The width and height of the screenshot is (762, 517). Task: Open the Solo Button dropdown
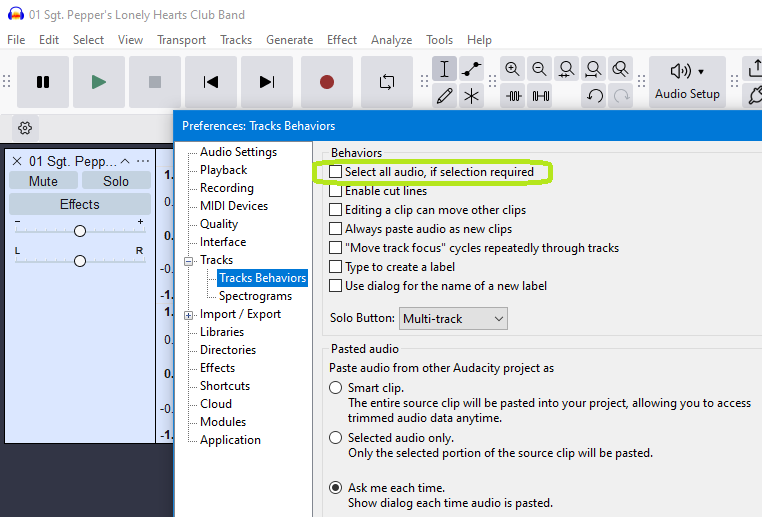tap(453, 319)
